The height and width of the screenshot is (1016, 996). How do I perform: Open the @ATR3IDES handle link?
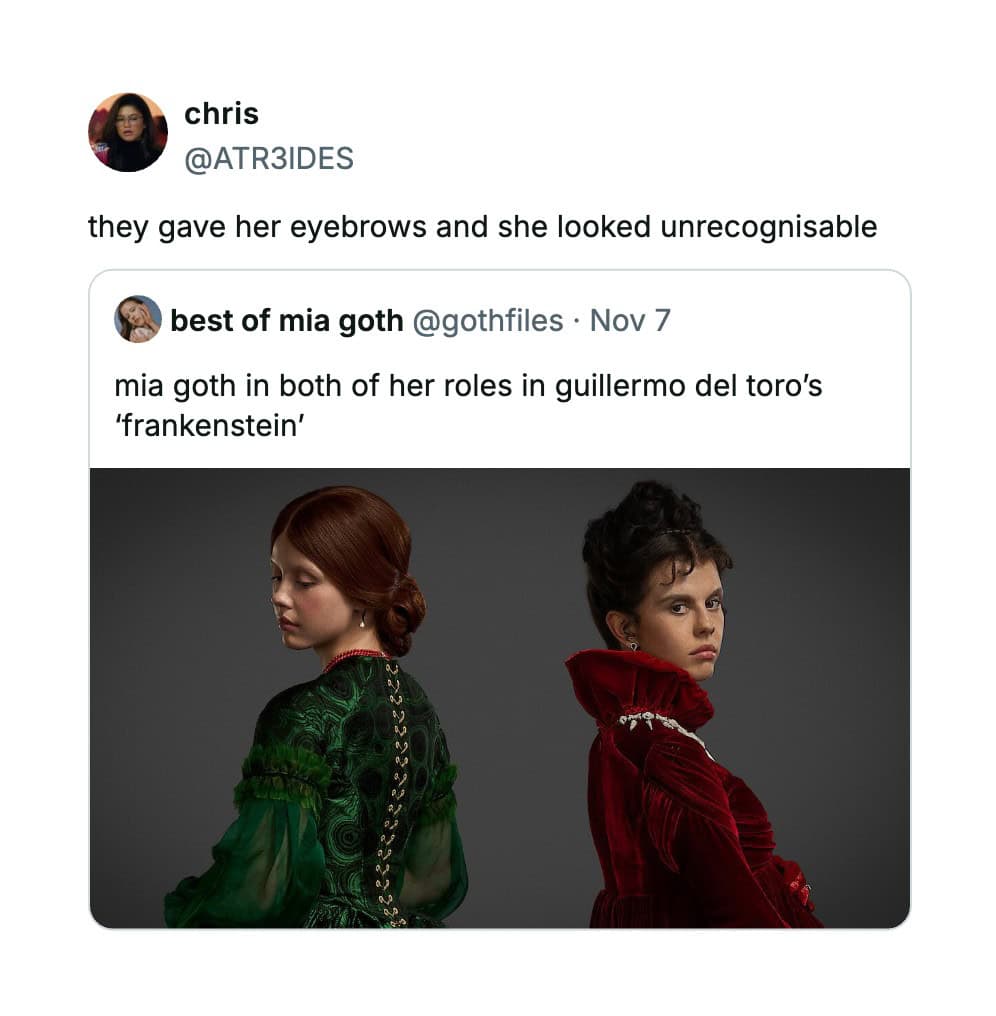click(269, 159)
